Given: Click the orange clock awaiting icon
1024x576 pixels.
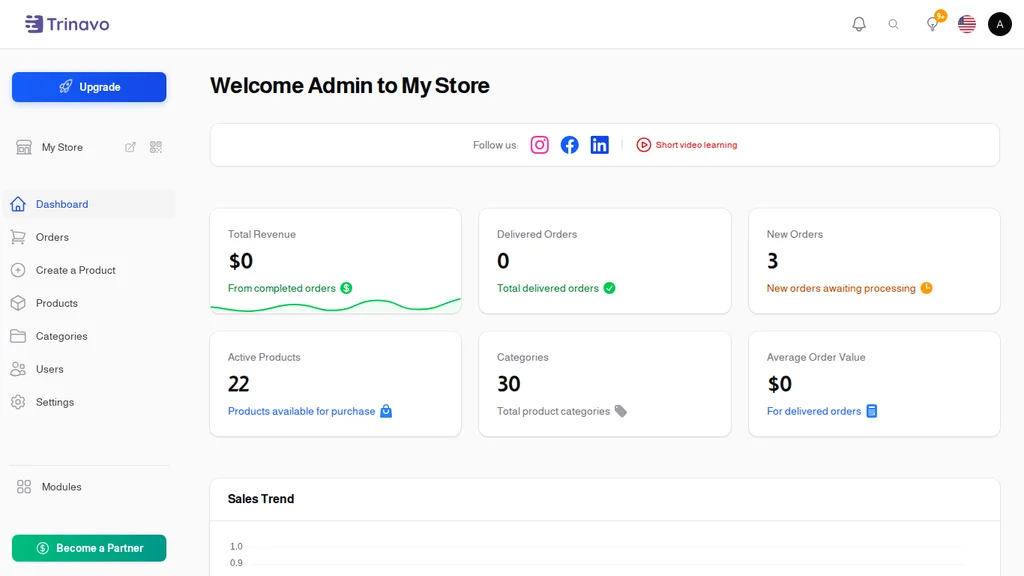Looking at the screenshot, I should pos(926,288).
